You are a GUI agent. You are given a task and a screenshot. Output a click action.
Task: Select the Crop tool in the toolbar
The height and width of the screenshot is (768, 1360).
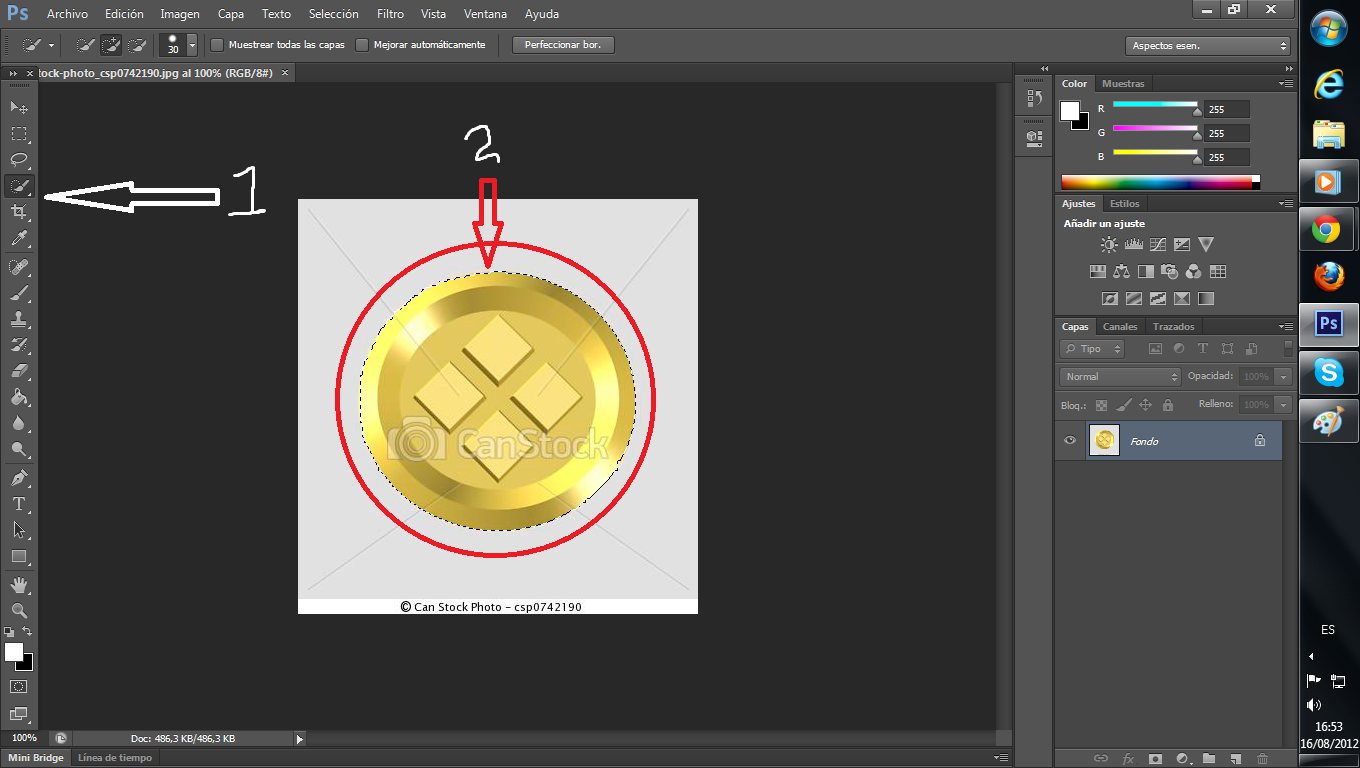coord(18,211)
